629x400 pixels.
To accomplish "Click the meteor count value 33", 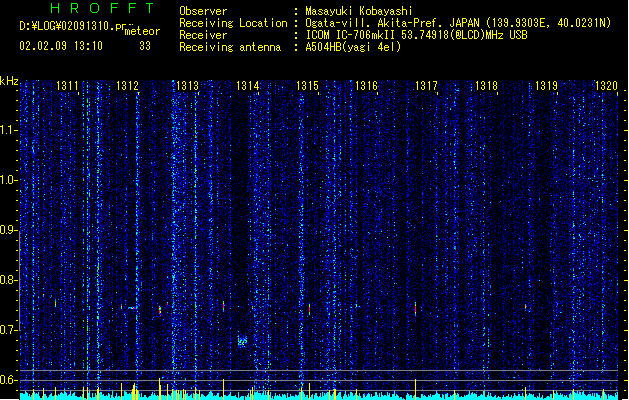I will [145, 46].
